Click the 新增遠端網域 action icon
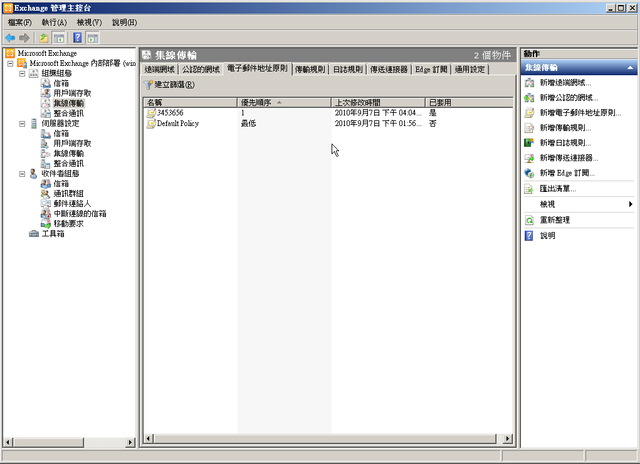 click(529, 83)
